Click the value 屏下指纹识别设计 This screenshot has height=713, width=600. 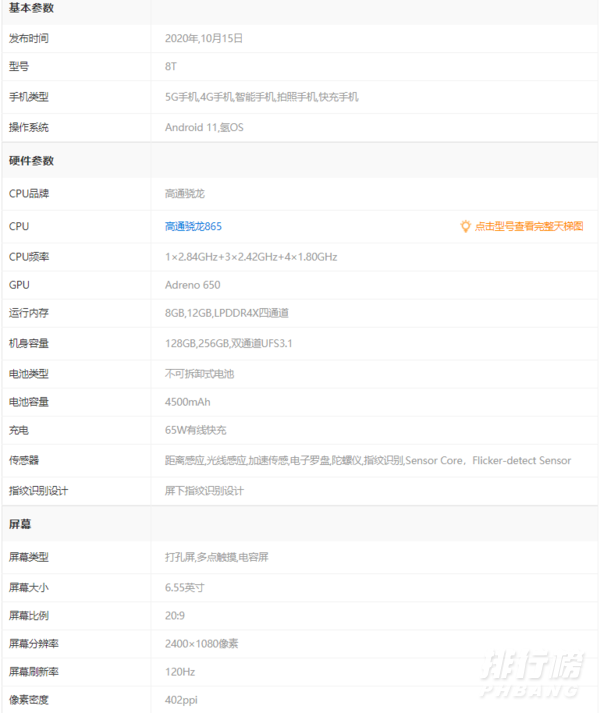(204, 491)
